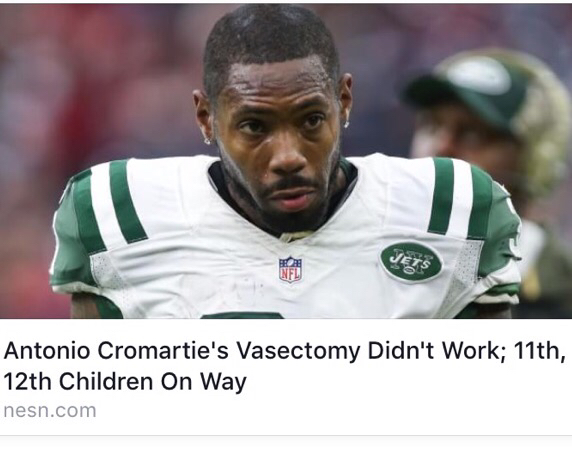Open the nesn.com source link
Screen dimensions: 572x454
(x=50, y=411)
